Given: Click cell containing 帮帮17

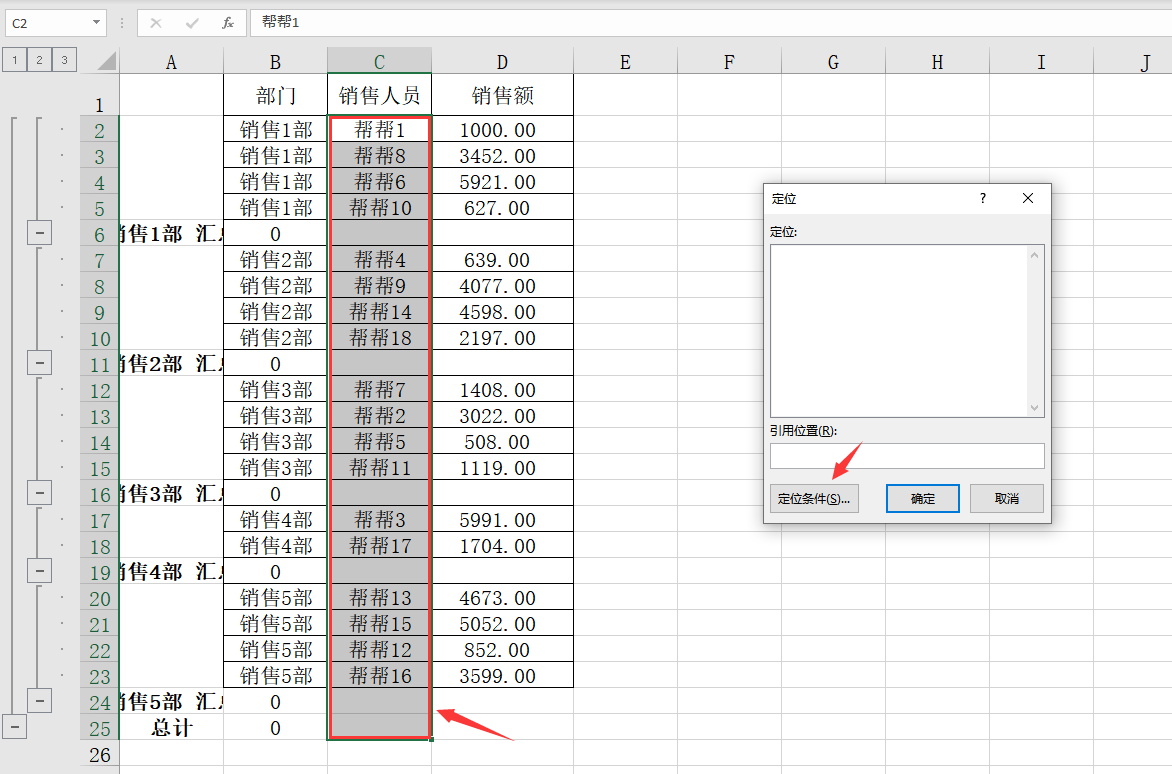Looking at the screenshot, I should [x=379, y=545].
